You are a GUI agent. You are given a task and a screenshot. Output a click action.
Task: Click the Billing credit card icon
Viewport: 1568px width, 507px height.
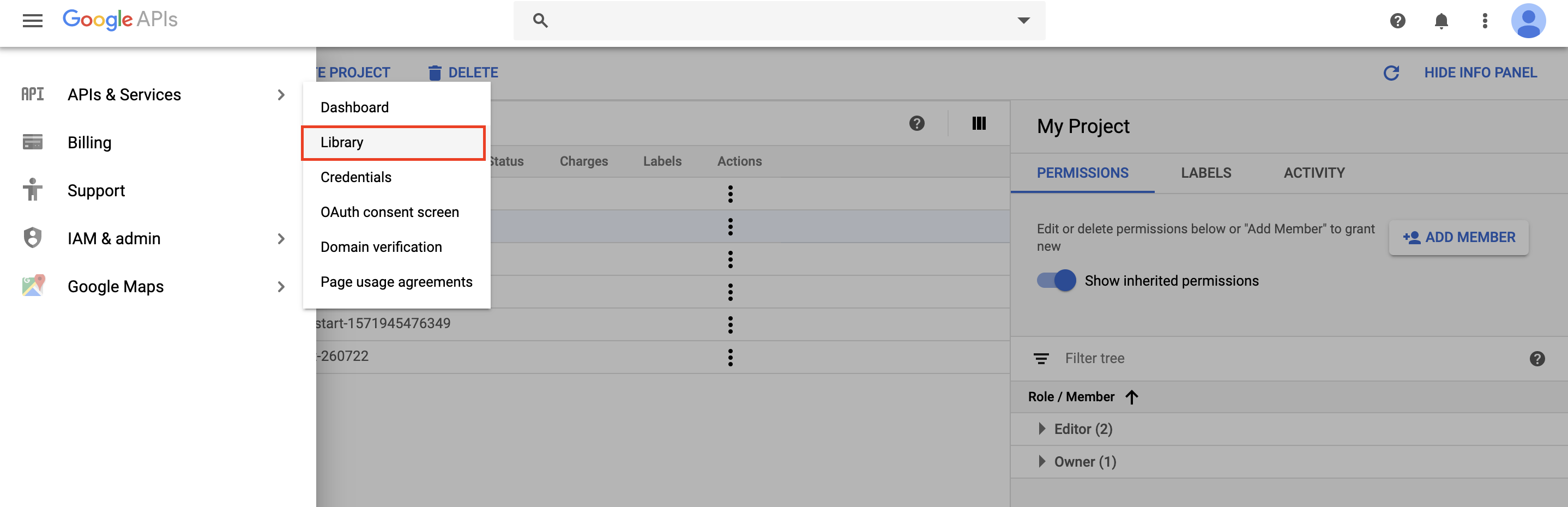pyautogui.click(x=32, y=142)
